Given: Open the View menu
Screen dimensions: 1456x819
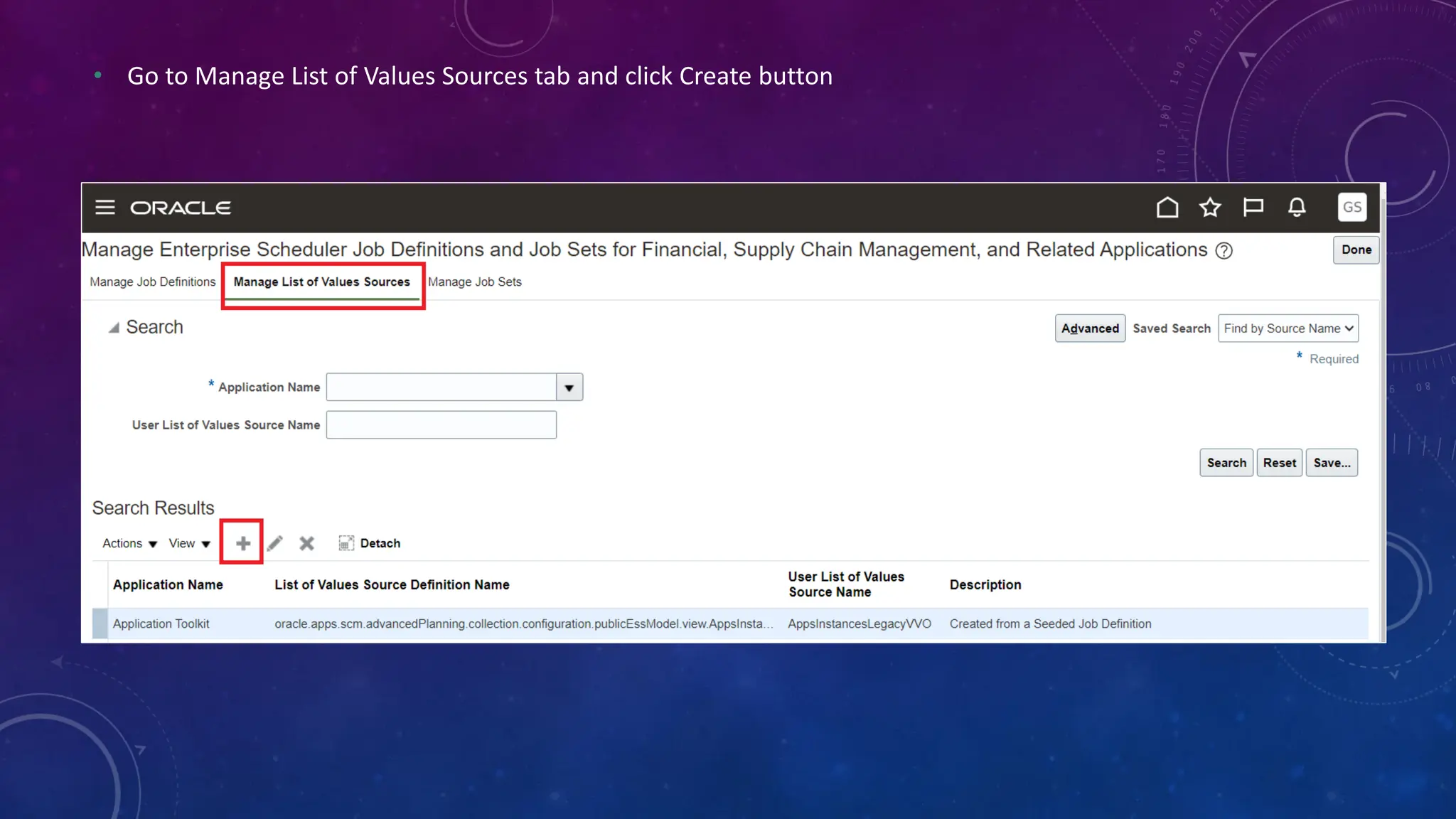Looking at the screenshot, I should click(x=190, y=543).
